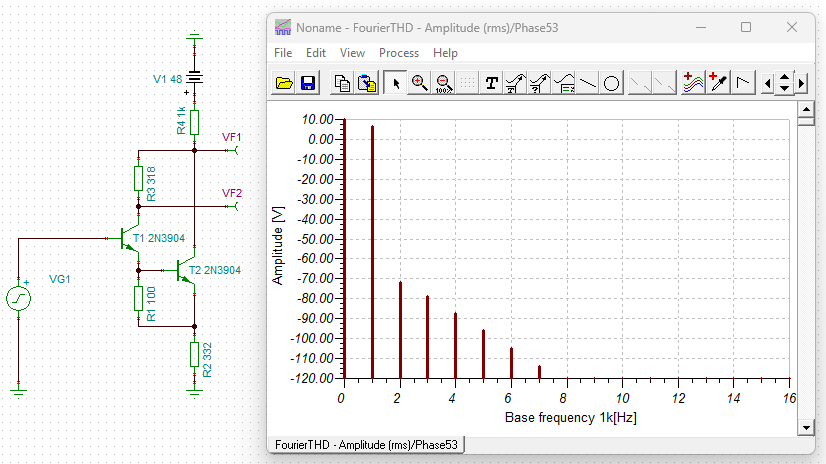
Task: Select the V1 48 battery symbol
Action: tap(194, 77)
